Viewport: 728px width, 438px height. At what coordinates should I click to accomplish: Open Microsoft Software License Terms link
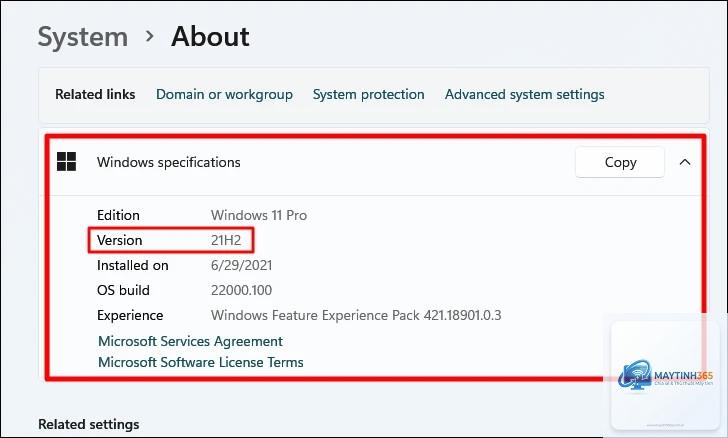coord(201,362)
